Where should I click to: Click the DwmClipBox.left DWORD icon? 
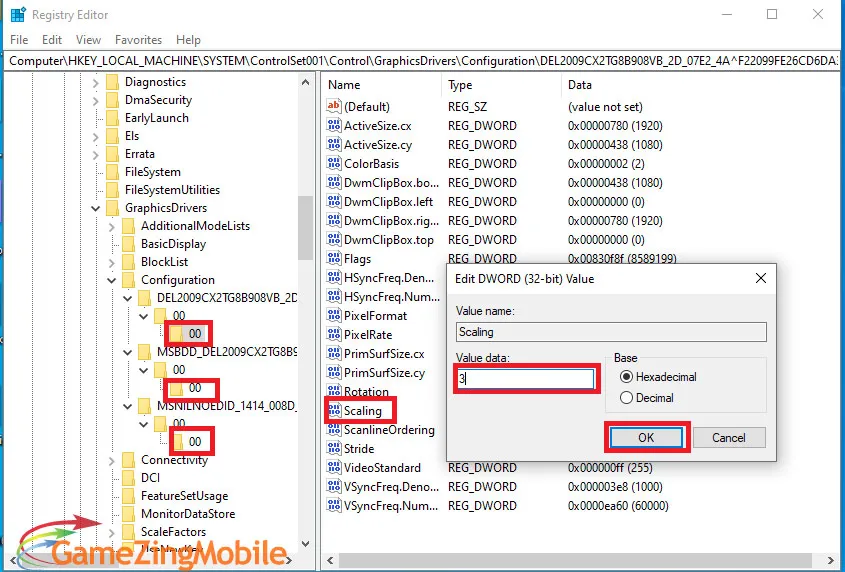[334, 202]
